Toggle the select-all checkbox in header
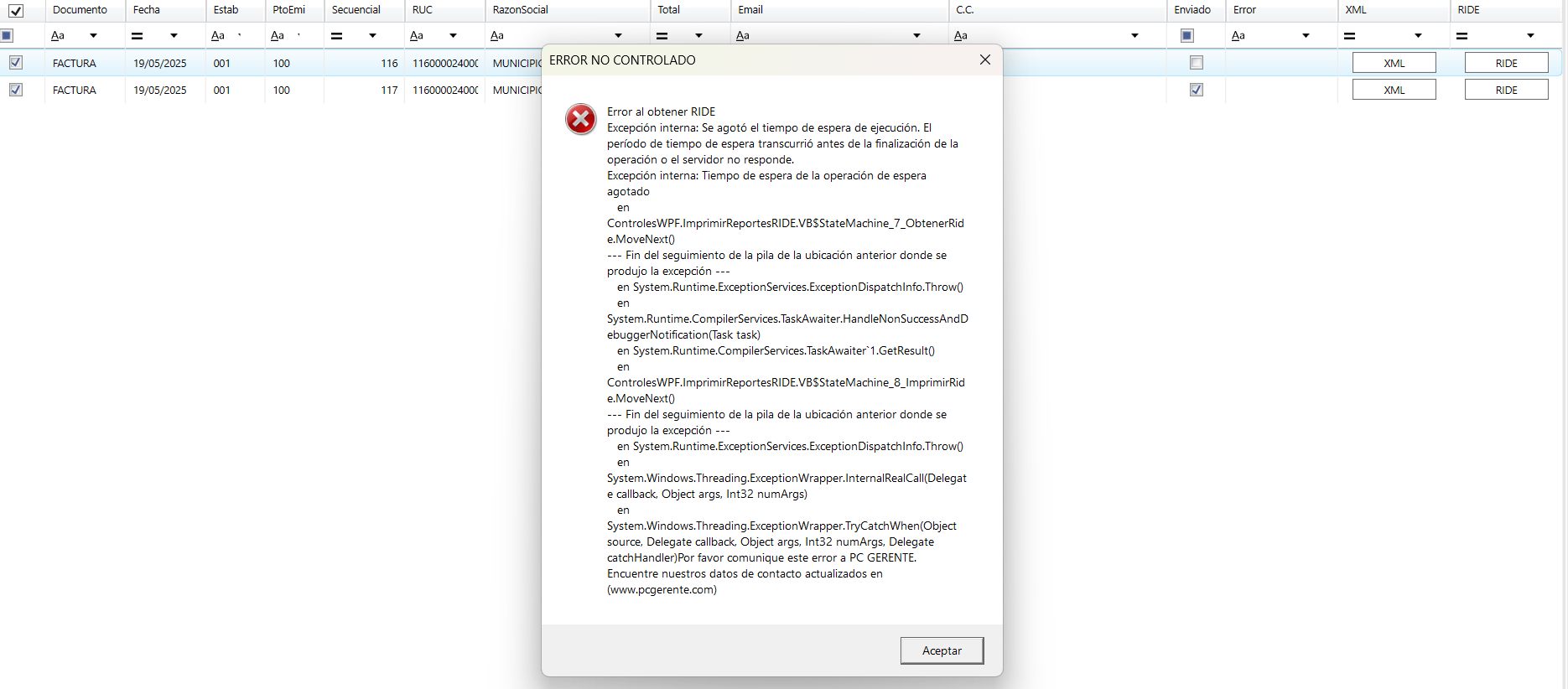This screenshot has height=689, width=1568. point(16,11)
